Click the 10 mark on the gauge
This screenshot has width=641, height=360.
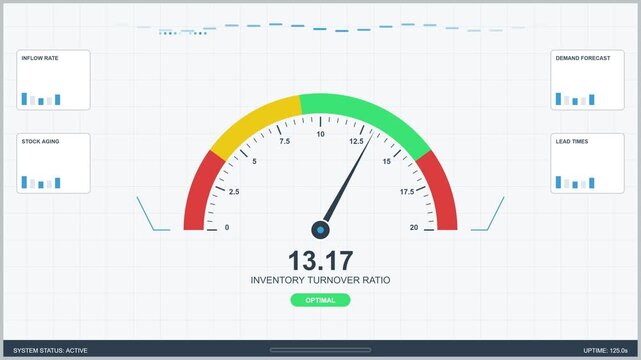320,134
